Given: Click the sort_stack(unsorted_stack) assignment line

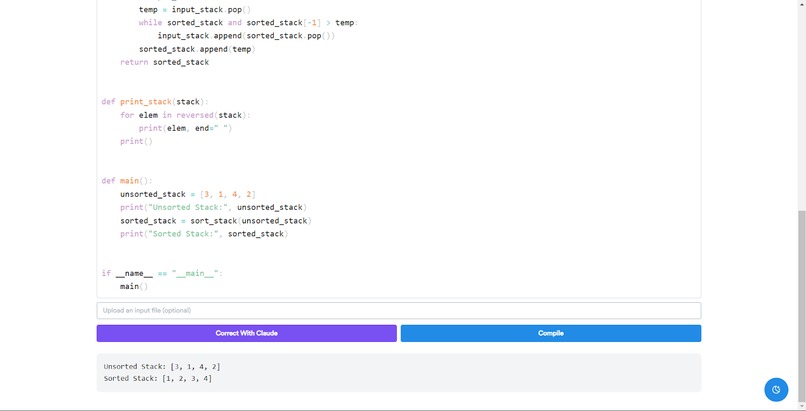Looking at the screenshot, I should (x=216, y=221).
